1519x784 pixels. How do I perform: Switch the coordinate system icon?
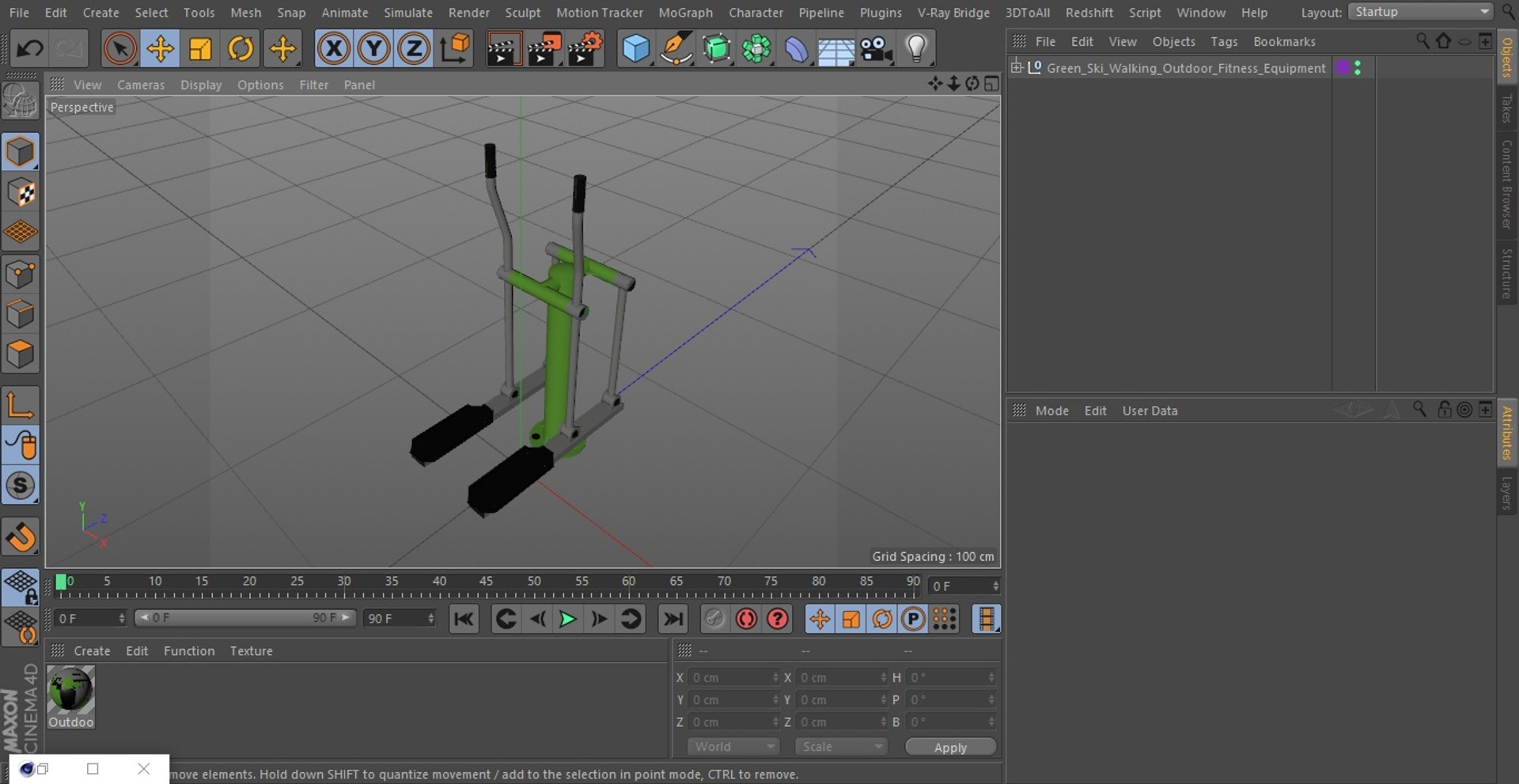coord(456,49)
